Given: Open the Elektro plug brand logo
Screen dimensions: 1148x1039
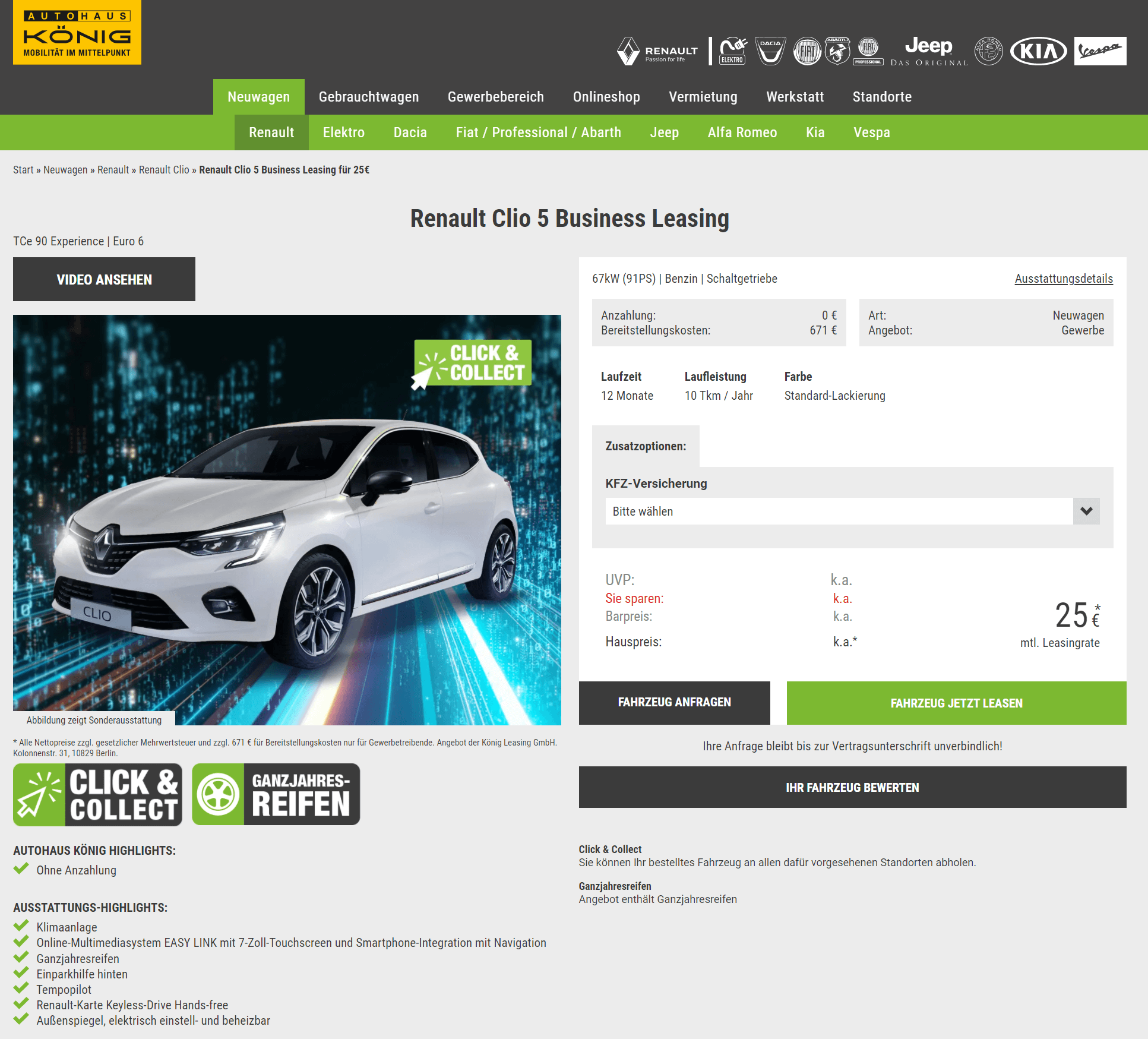Looking at the screenshot, I should tap(733, 51).
